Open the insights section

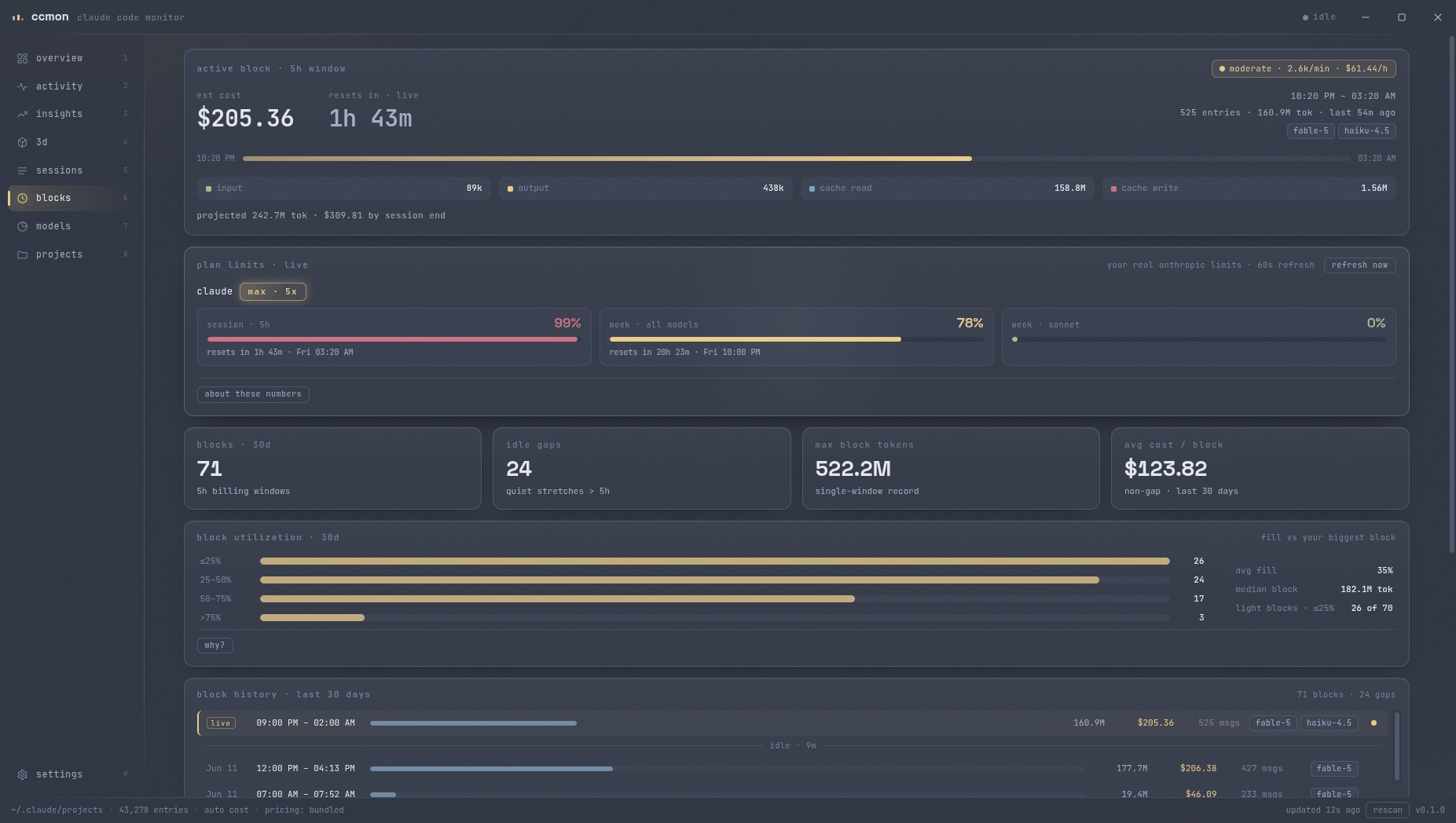click(72, 114)
